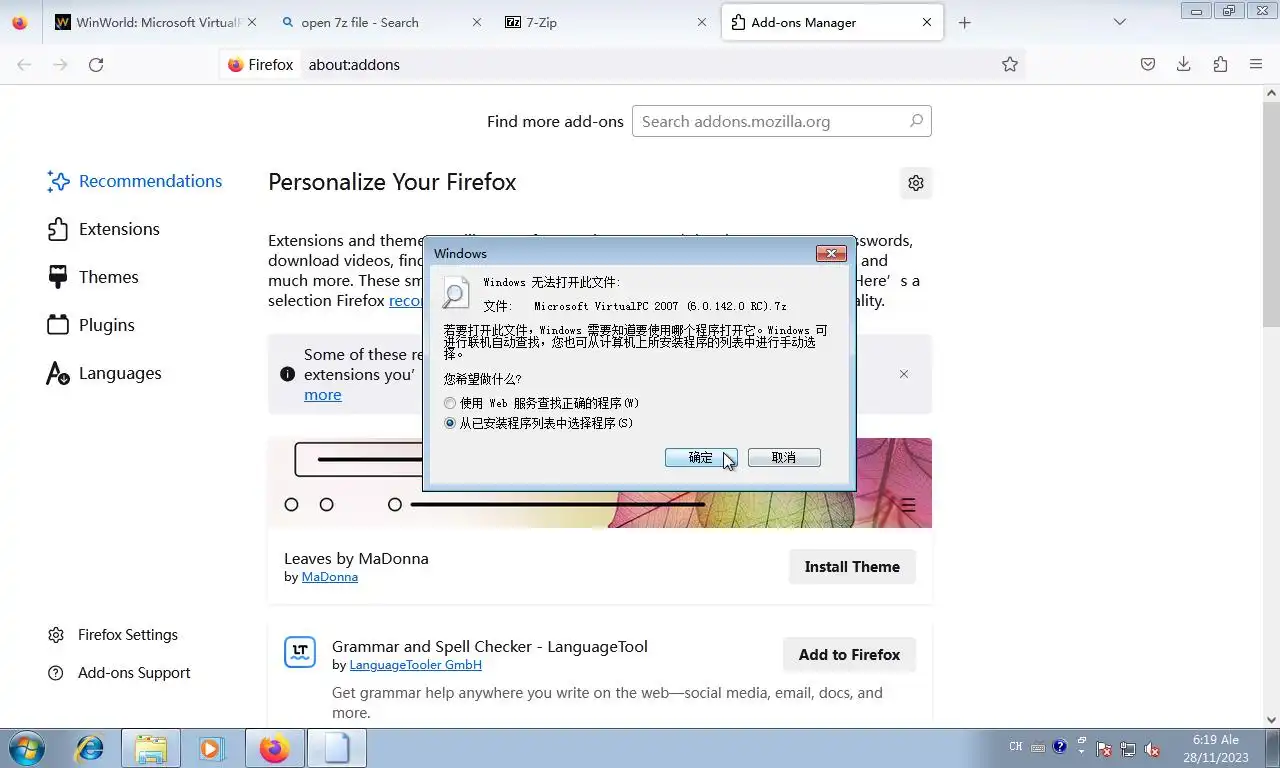Image resolution: width=1280 pixels, height=768 pixels.
Task: Open Windows Media Player from the taskbar
Action: tap(212, 748)
